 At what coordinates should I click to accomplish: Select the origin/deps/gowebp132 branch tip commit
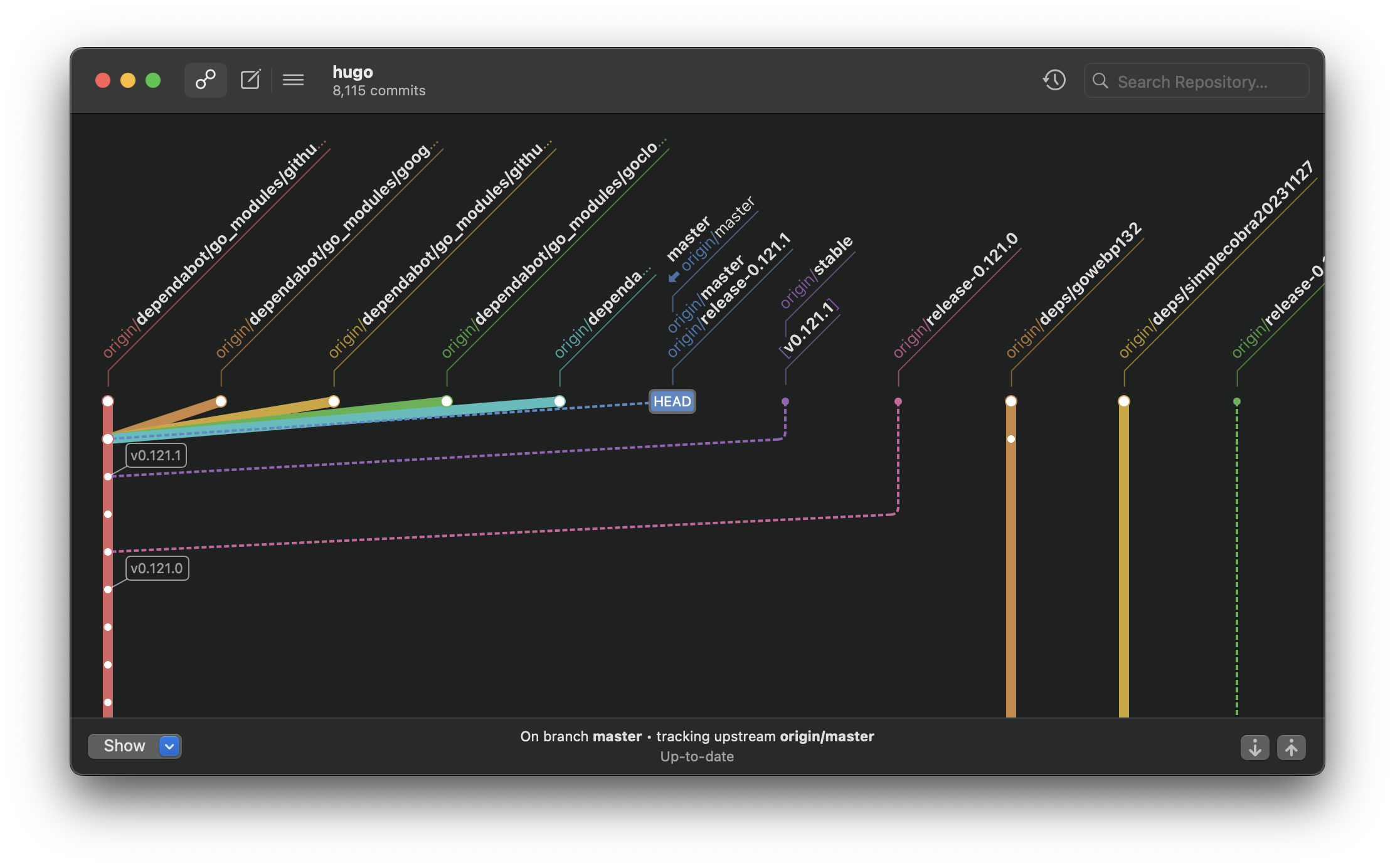(x=1010, y=401)
